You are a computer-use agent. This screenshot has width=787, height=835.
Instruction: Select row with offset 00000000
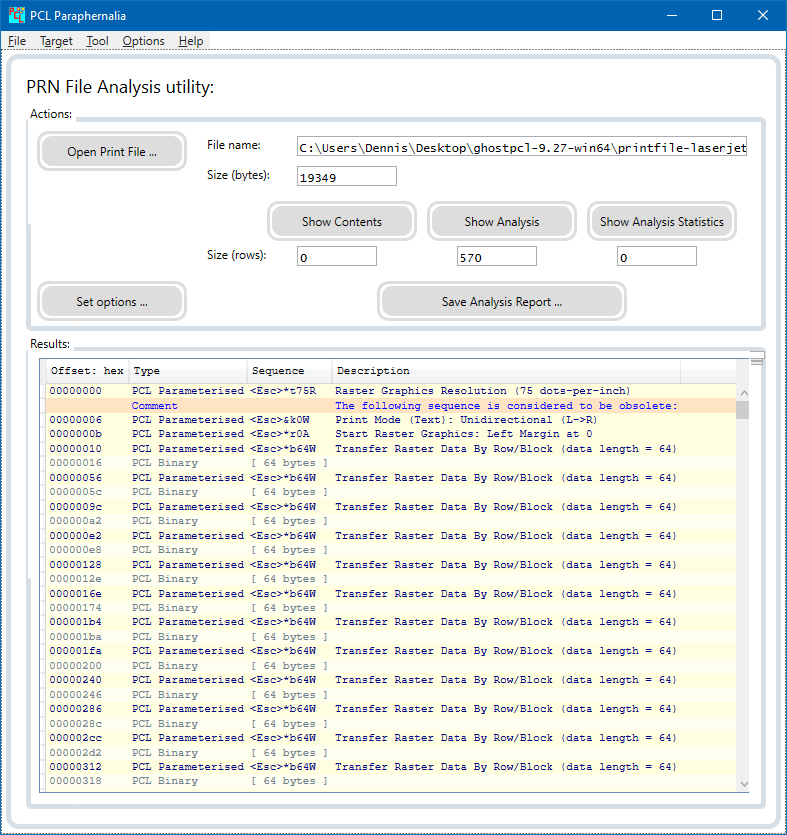(x=391, y=391)
